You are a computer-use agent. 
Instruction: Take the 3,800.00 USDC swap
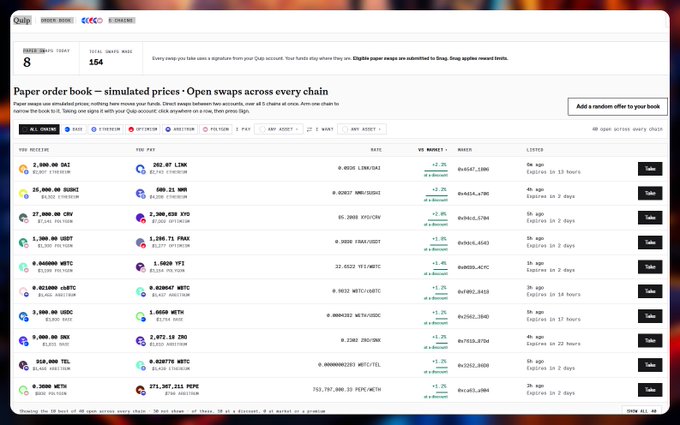point(650,316)
